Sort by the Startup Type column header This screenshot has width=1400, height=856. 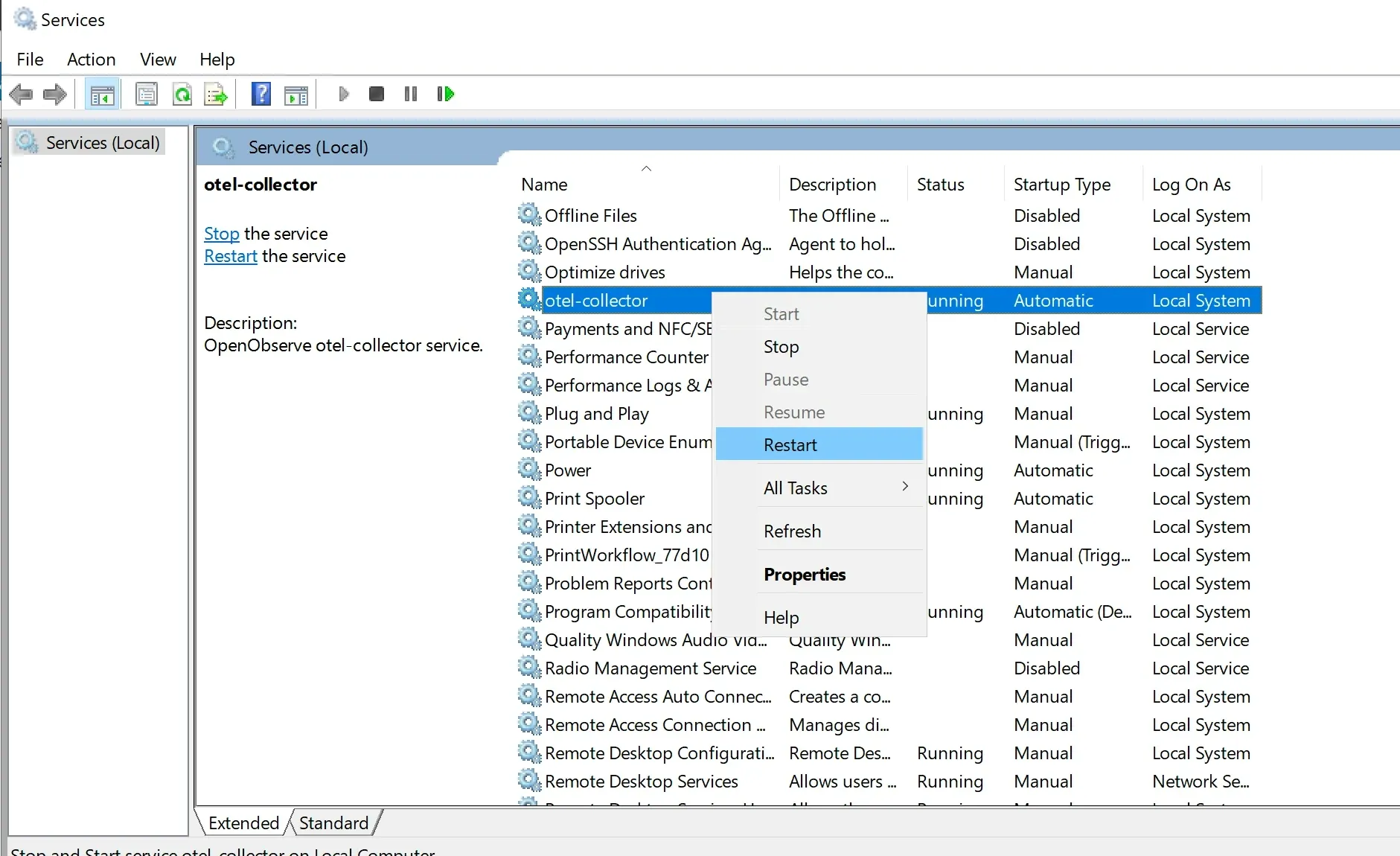click(1061, 185)
